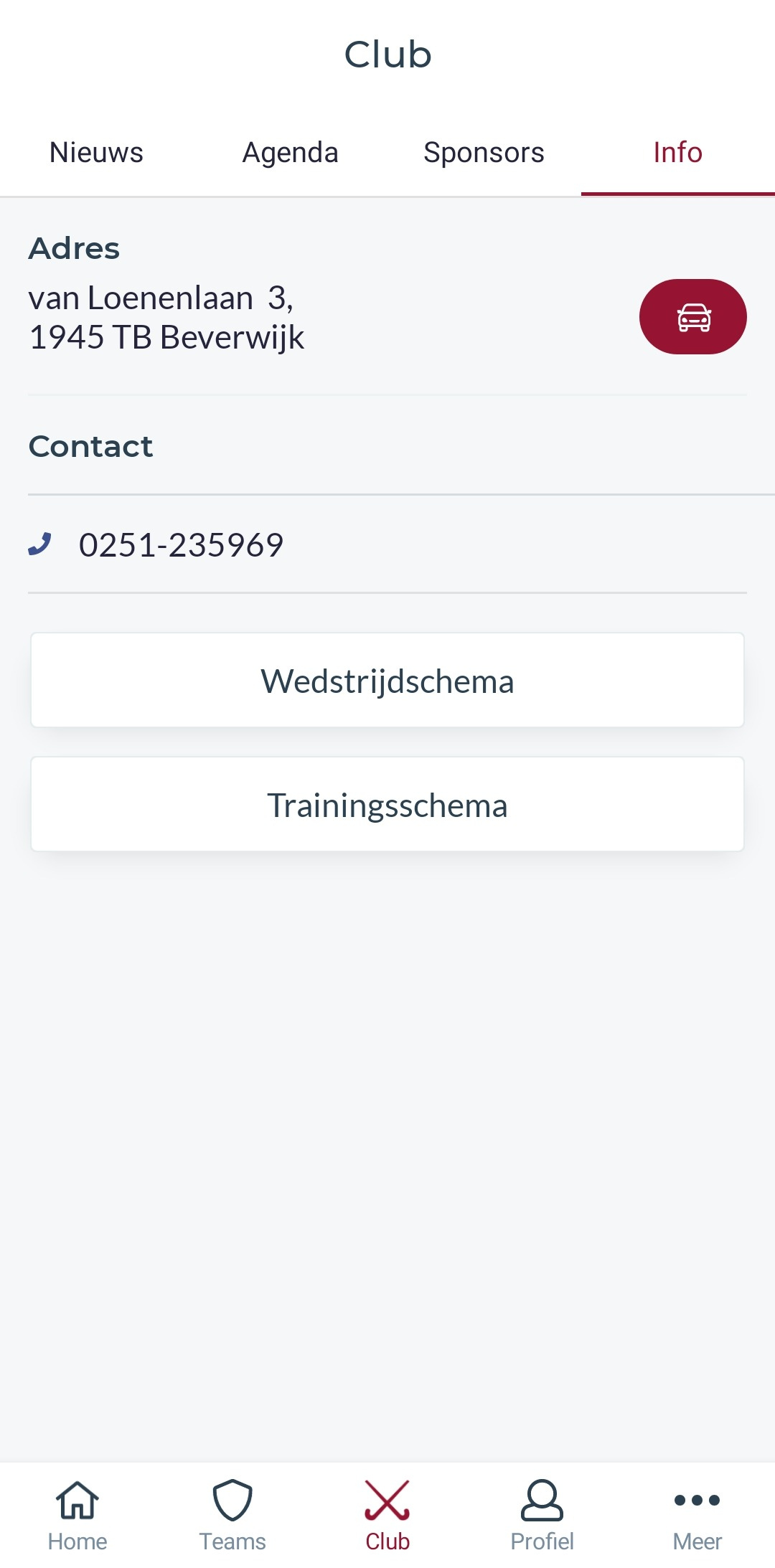Call the number 0251-235969

181,545
